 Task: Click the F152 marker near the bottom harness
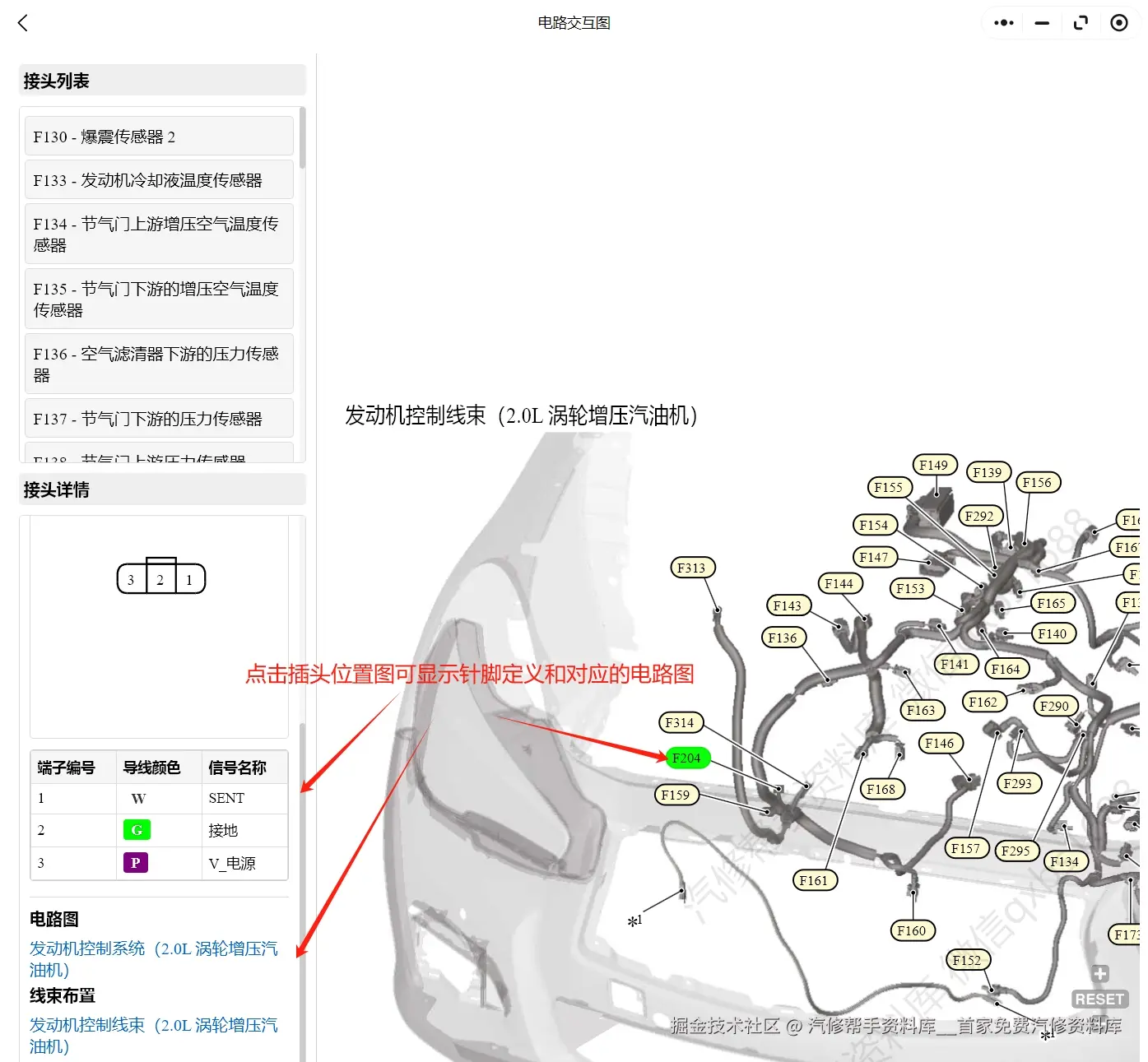[x=968, y=959]
